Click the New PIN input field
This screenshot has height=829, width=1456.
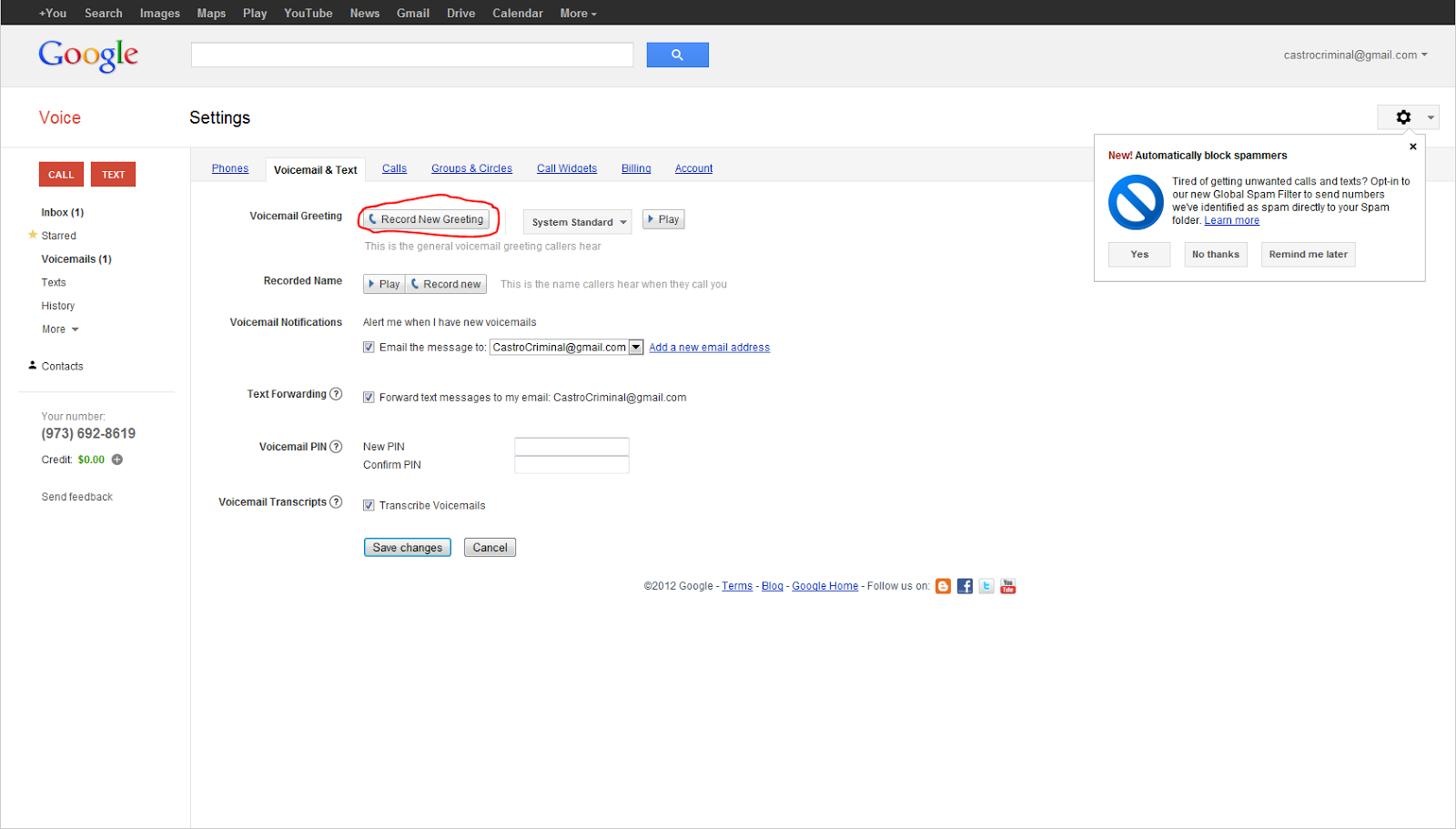[571, 446]
